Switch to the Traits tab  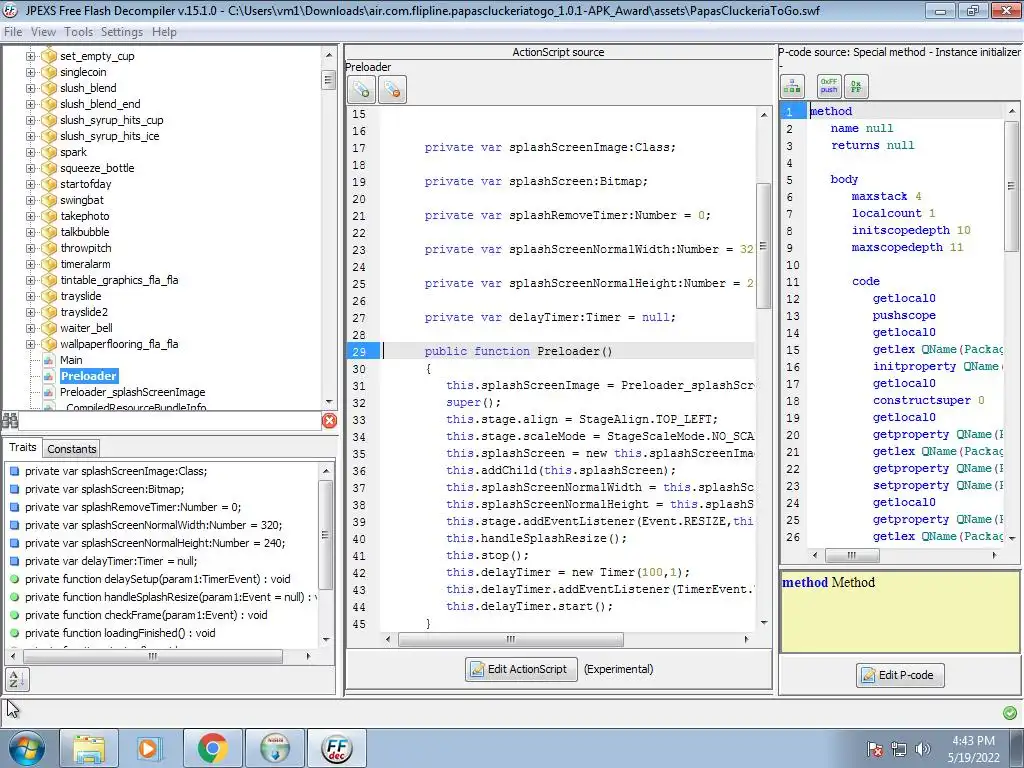pyautogui.click(x=22, y=447)
